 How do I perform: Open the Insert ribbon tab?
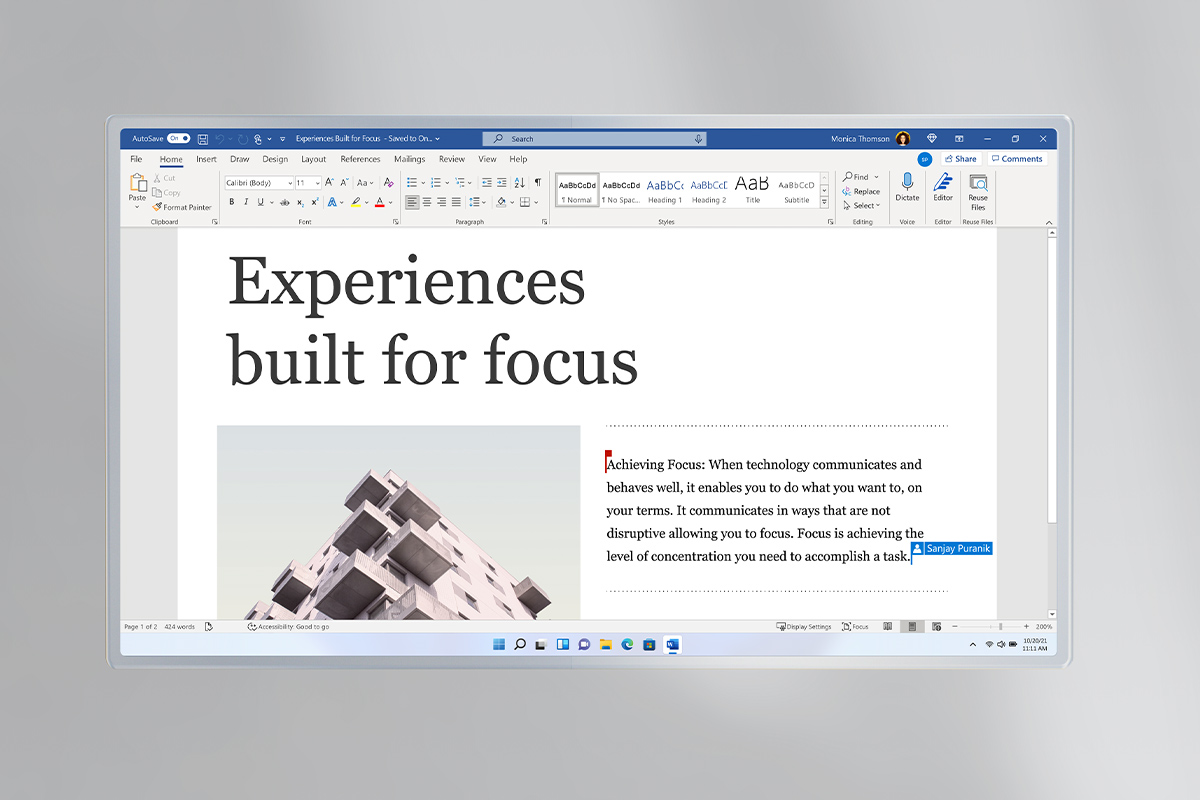pyautogui.click(x=206, y=159)
